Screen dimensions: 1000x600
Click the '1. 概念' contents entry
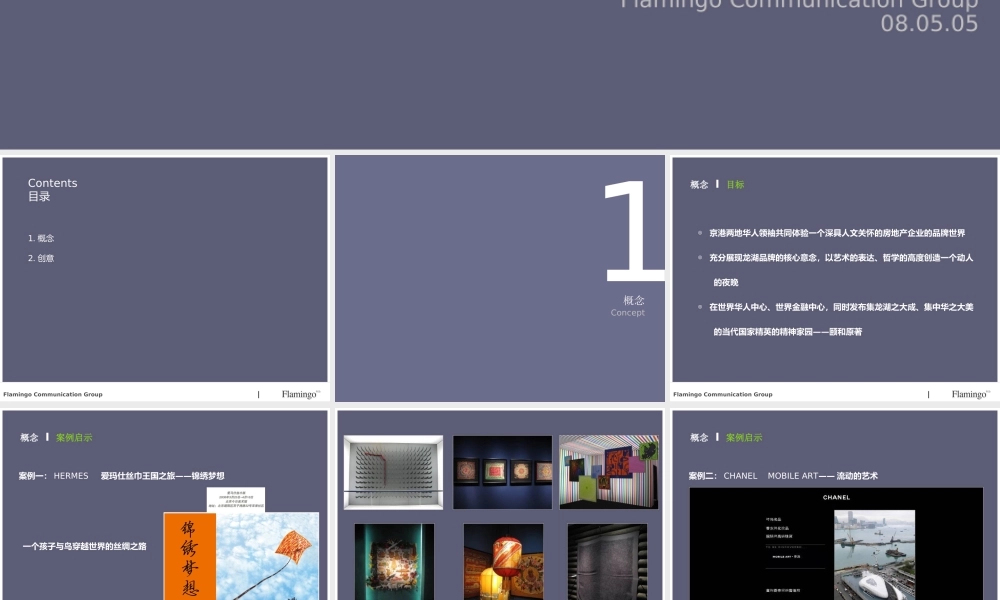pyautogui.click(x=41, y=238)
